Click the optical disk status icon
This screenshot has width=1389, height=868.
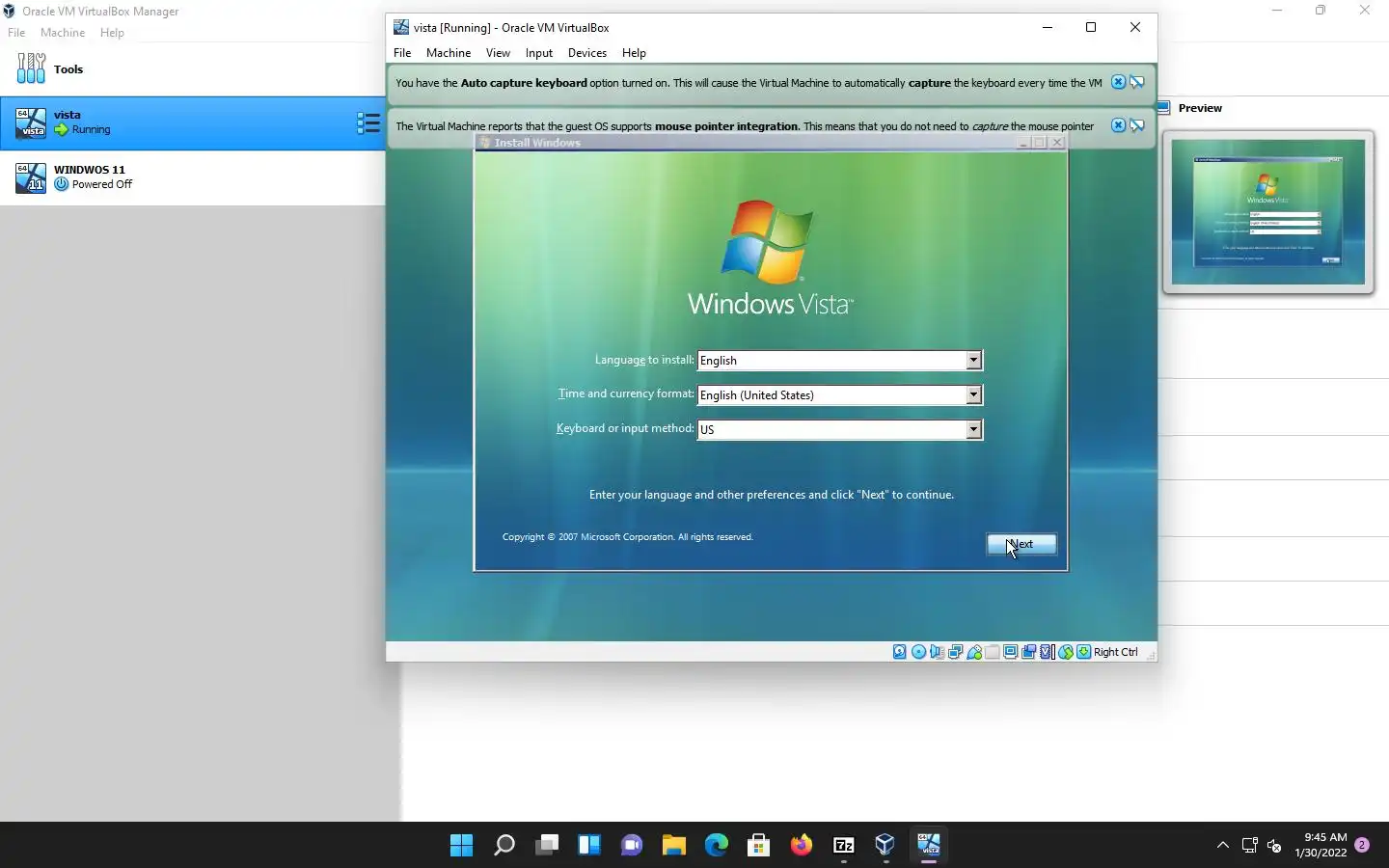point(918,652)
